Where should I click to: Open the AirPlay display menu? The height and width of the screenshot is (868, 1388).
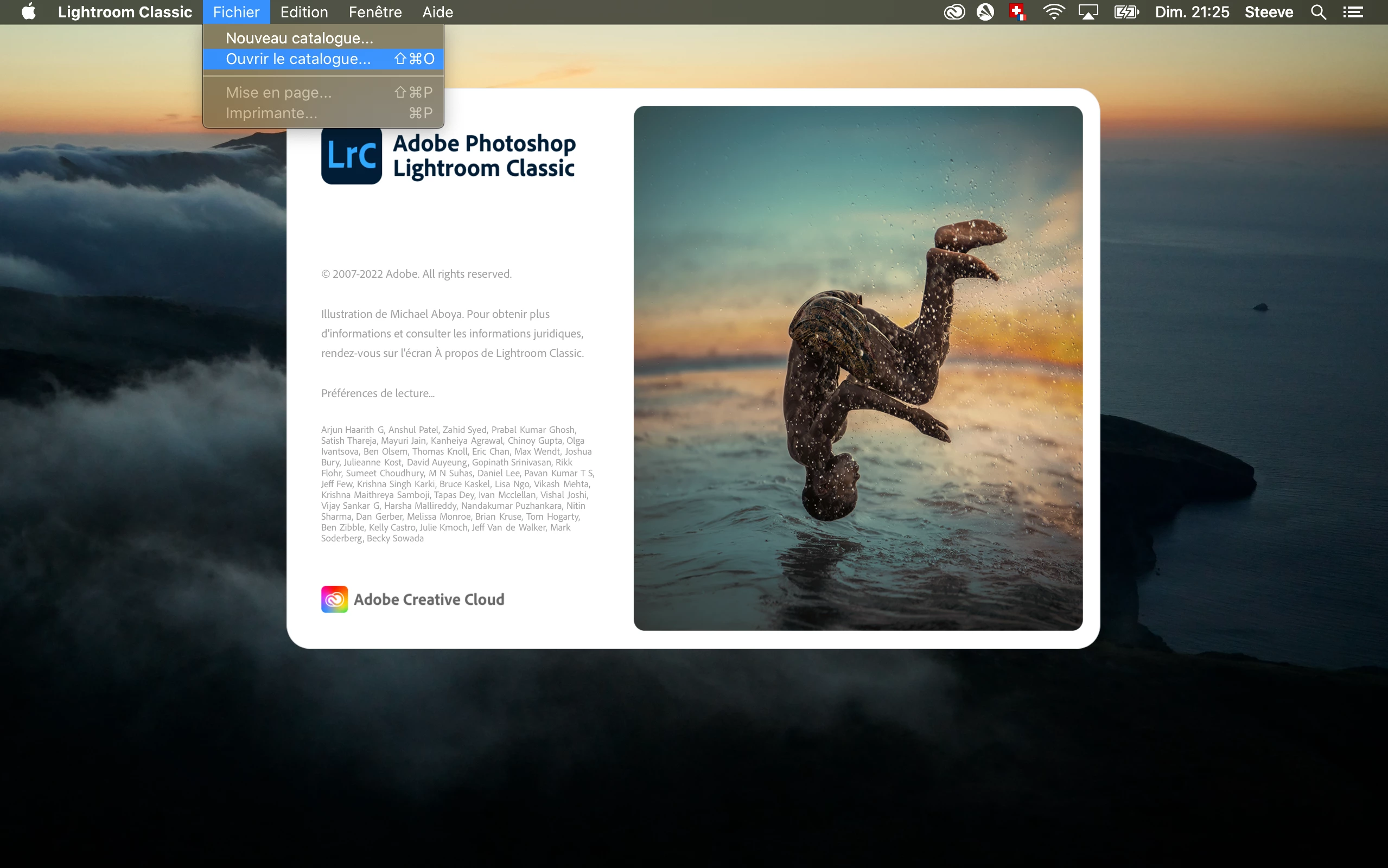click(x=1088, y=12)
